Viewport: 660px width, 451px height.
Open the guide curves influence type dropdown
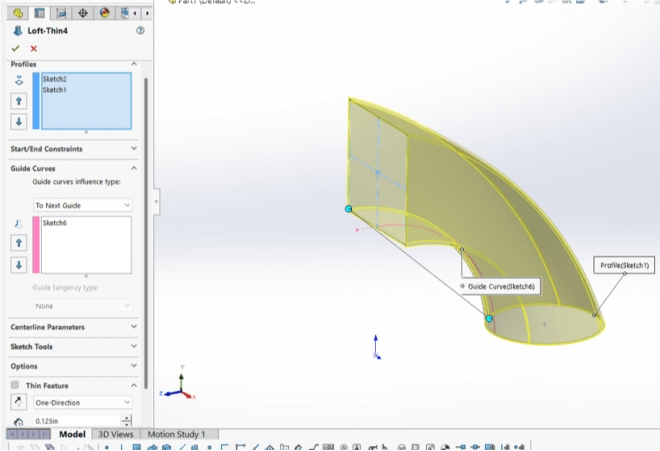pos(83,205)
